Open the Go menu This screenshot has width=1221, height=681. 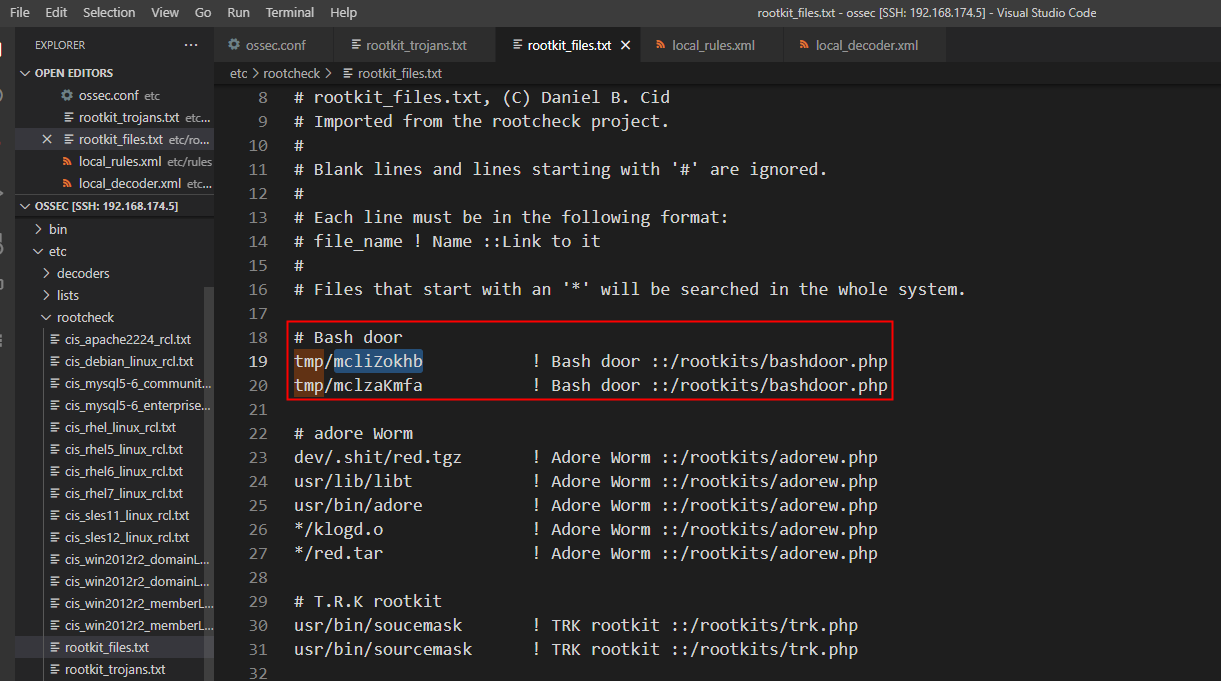click(203, 13)
